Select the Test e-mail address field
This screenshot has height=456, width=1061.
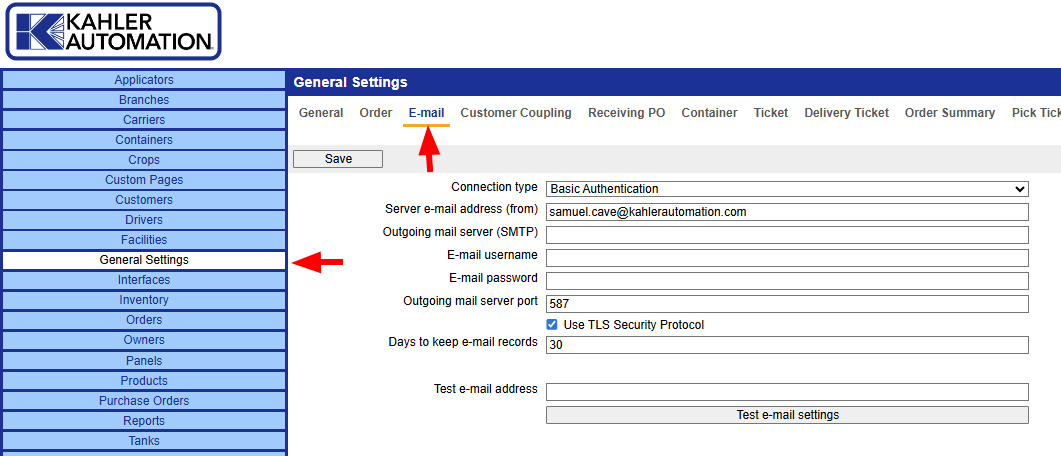(787, 392)
